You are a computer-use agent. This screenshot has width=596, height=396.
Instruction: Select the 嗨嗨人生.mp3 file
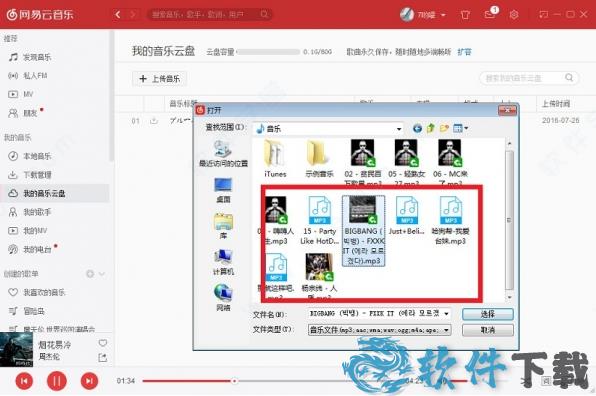[276, 220]
